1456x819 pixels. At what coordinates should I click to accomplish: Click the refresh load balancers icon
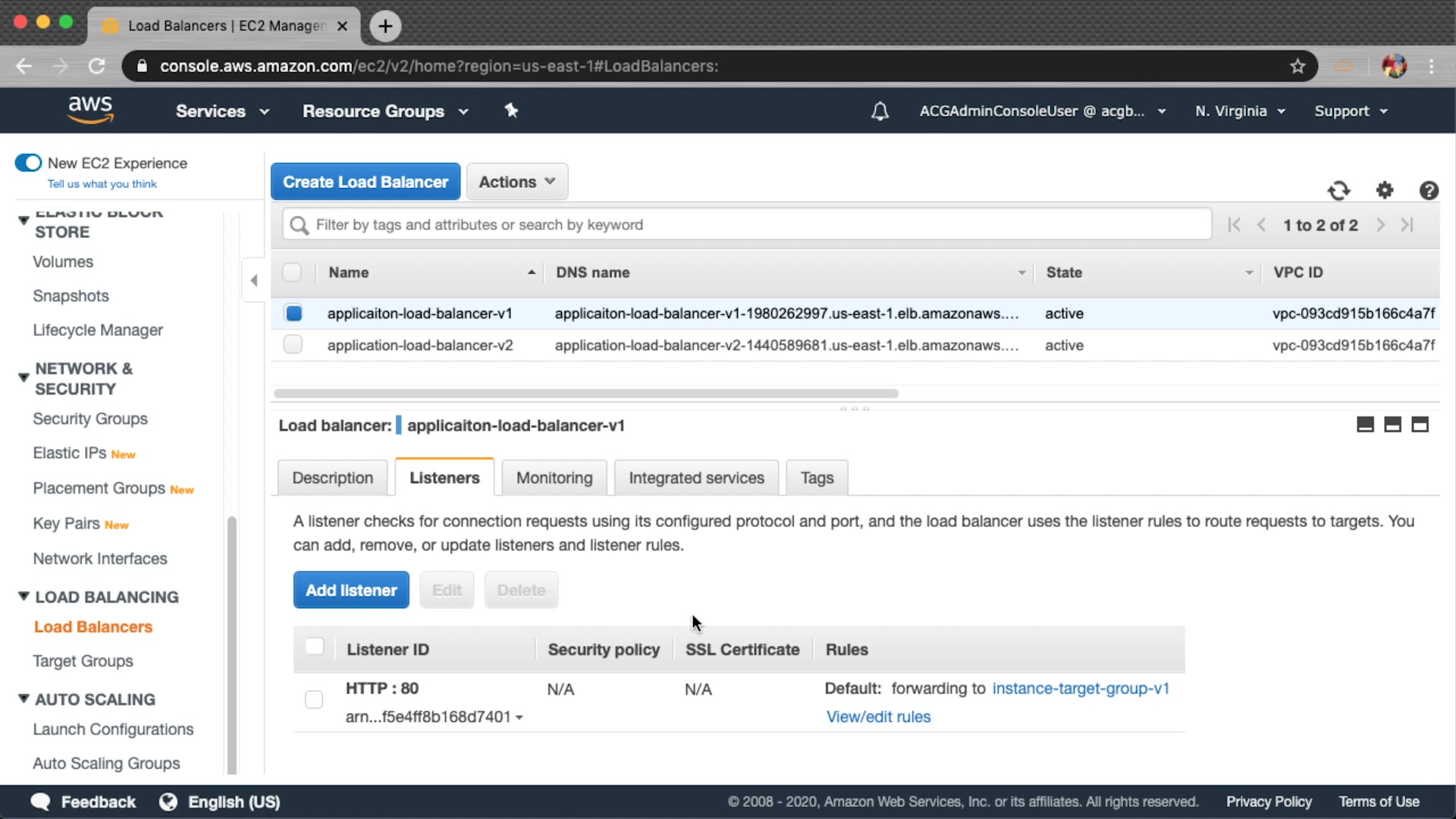click(1338, 190)
